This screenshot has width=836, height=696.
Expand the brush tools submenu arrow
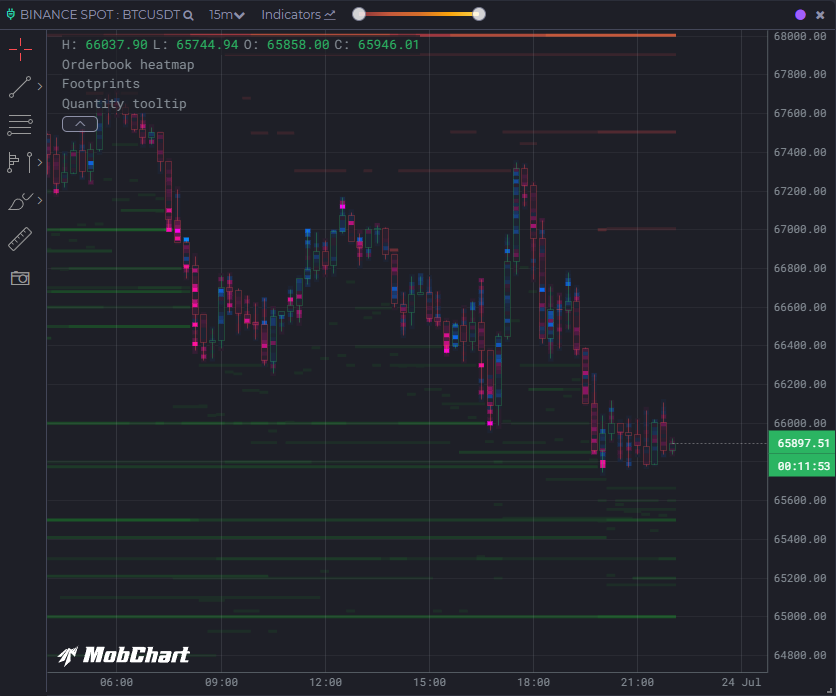pos(39,201)
